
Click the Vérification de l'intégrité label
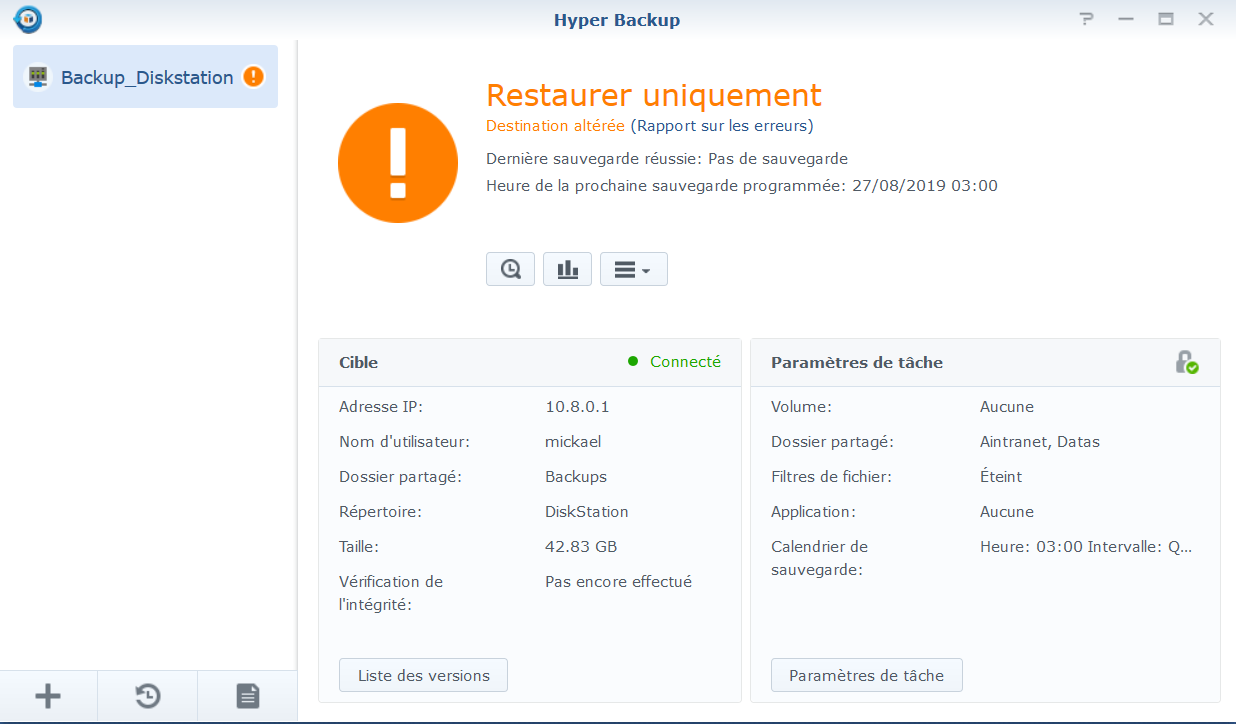(391, 593)
